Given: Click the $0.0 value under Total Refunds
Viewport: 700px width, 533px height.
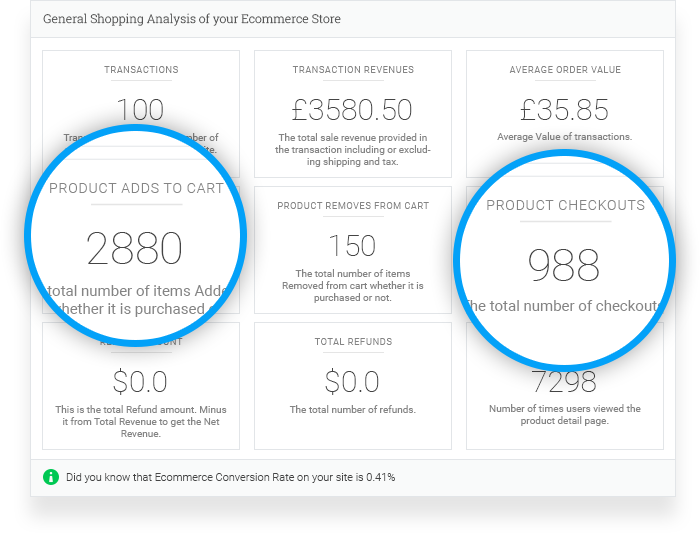Looking at the screenshot, I should (352, 382).
